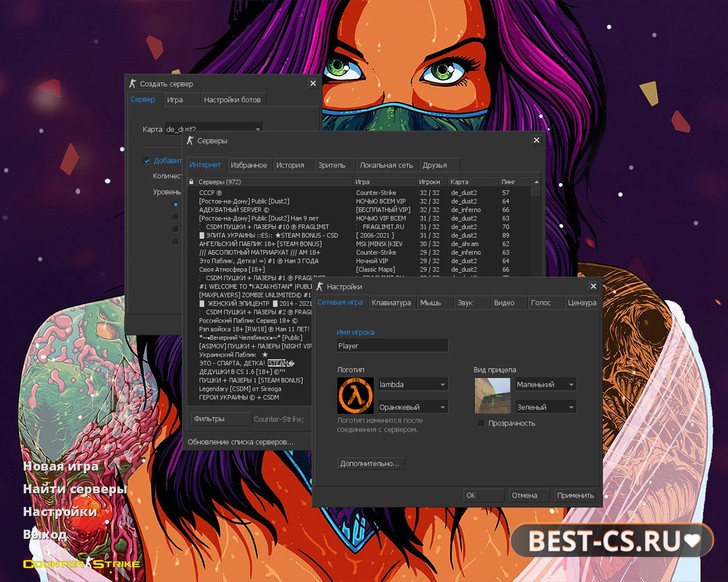Sort by the Игроки column header

tap(432, 182)
